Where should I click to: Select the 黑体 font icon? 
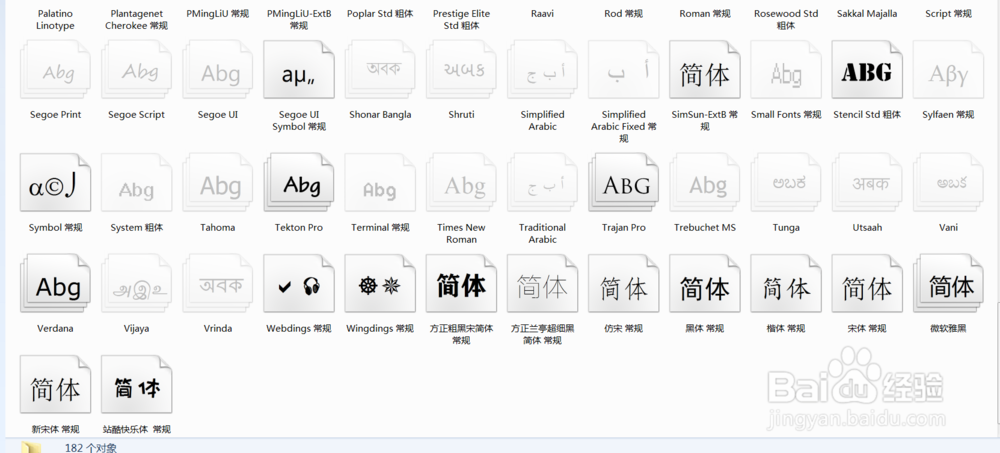pyautogui.click(x=705, y=283)
